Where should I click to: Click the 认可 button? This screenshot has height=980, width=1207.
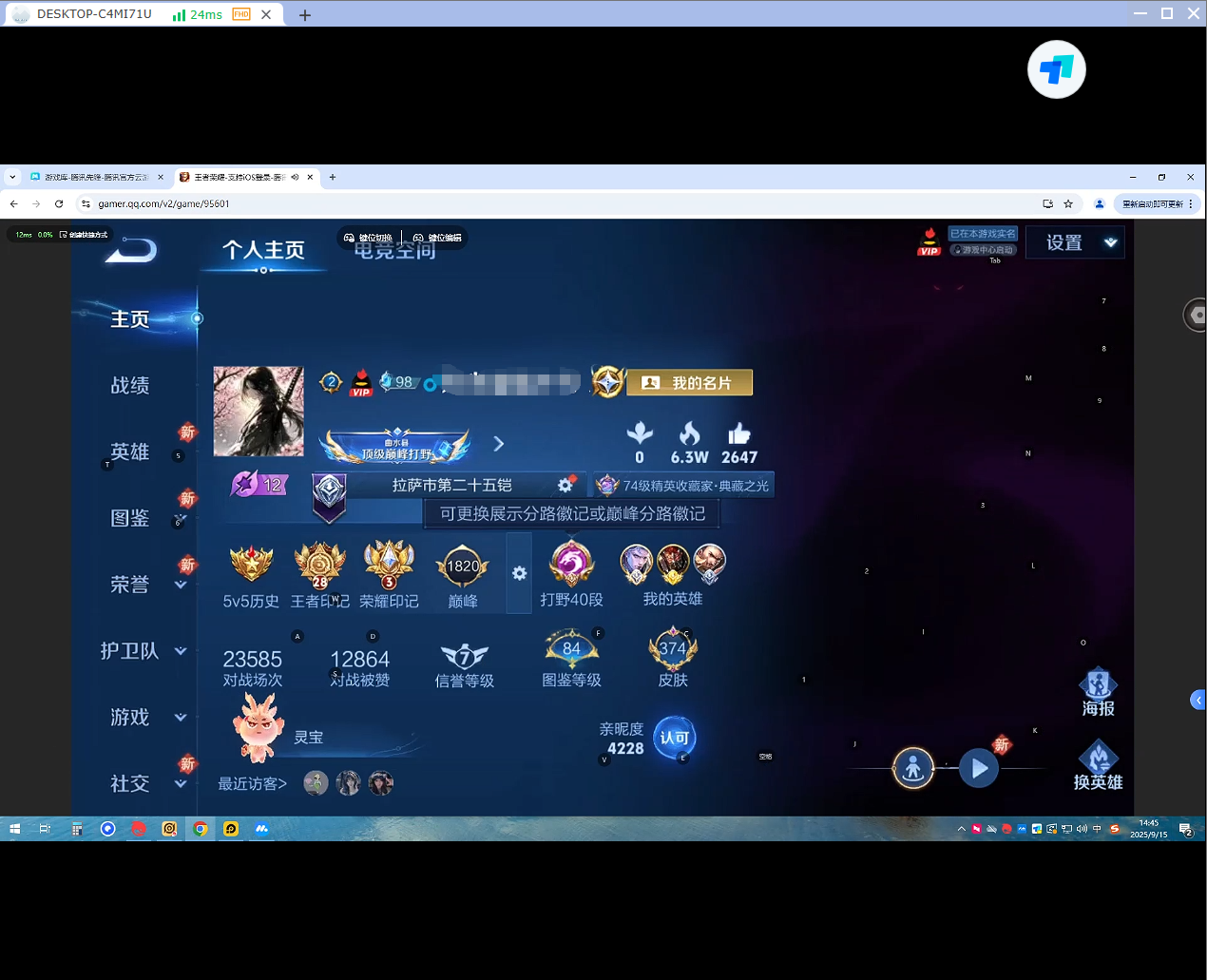(x=675, y=738)
